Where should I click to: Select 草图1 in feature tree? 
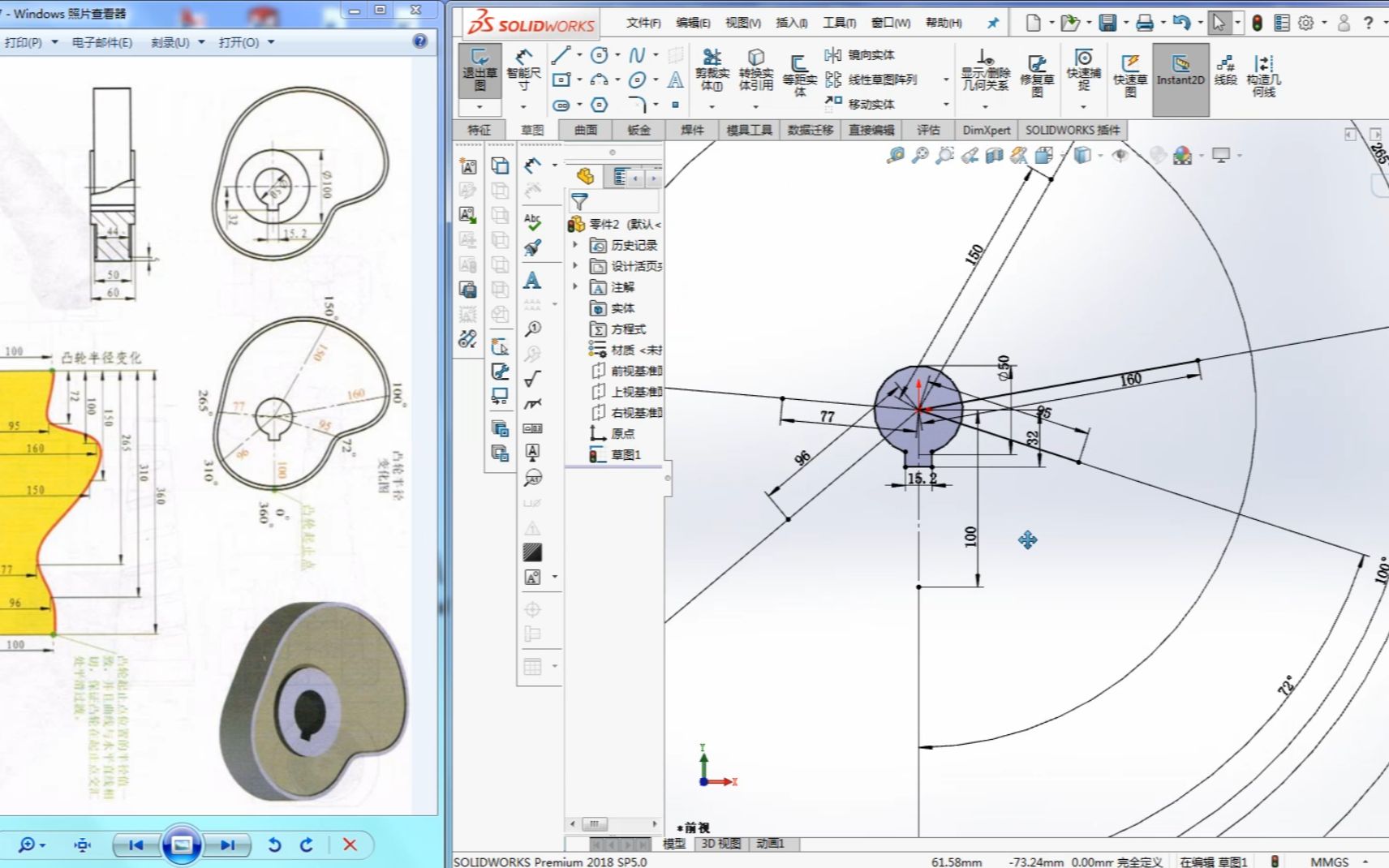tap(616, 455)
